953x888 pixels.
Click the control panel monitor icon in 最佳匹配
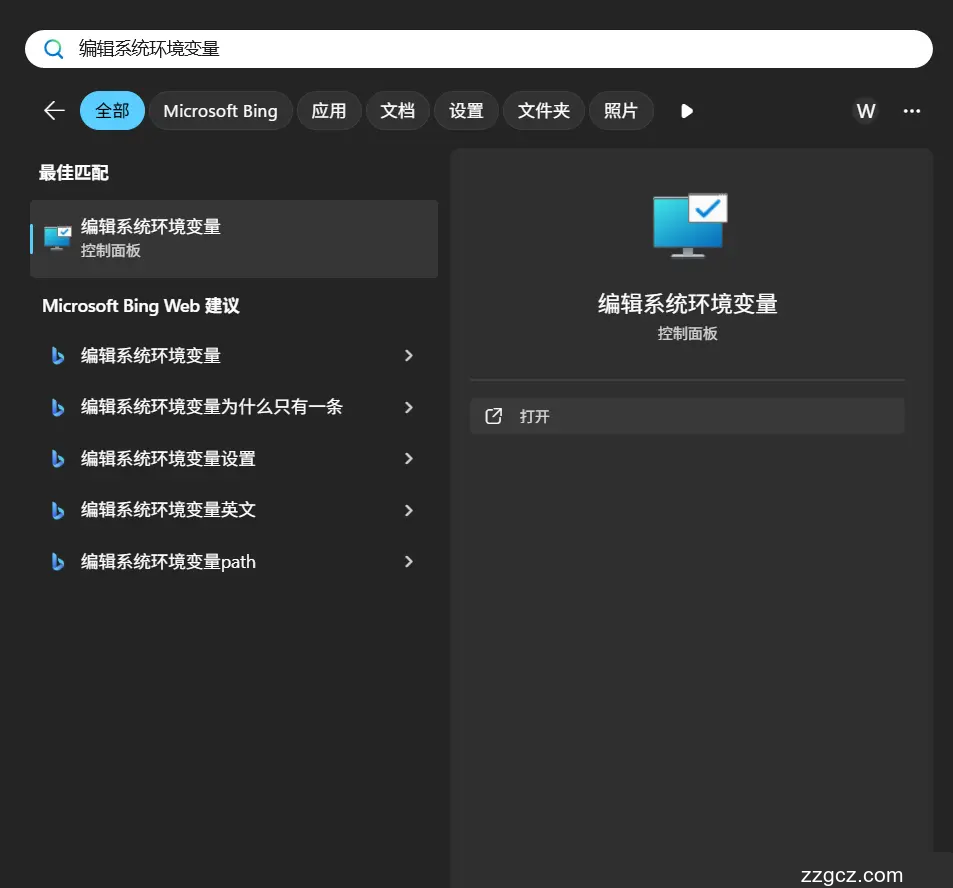(x=57, y=238)
